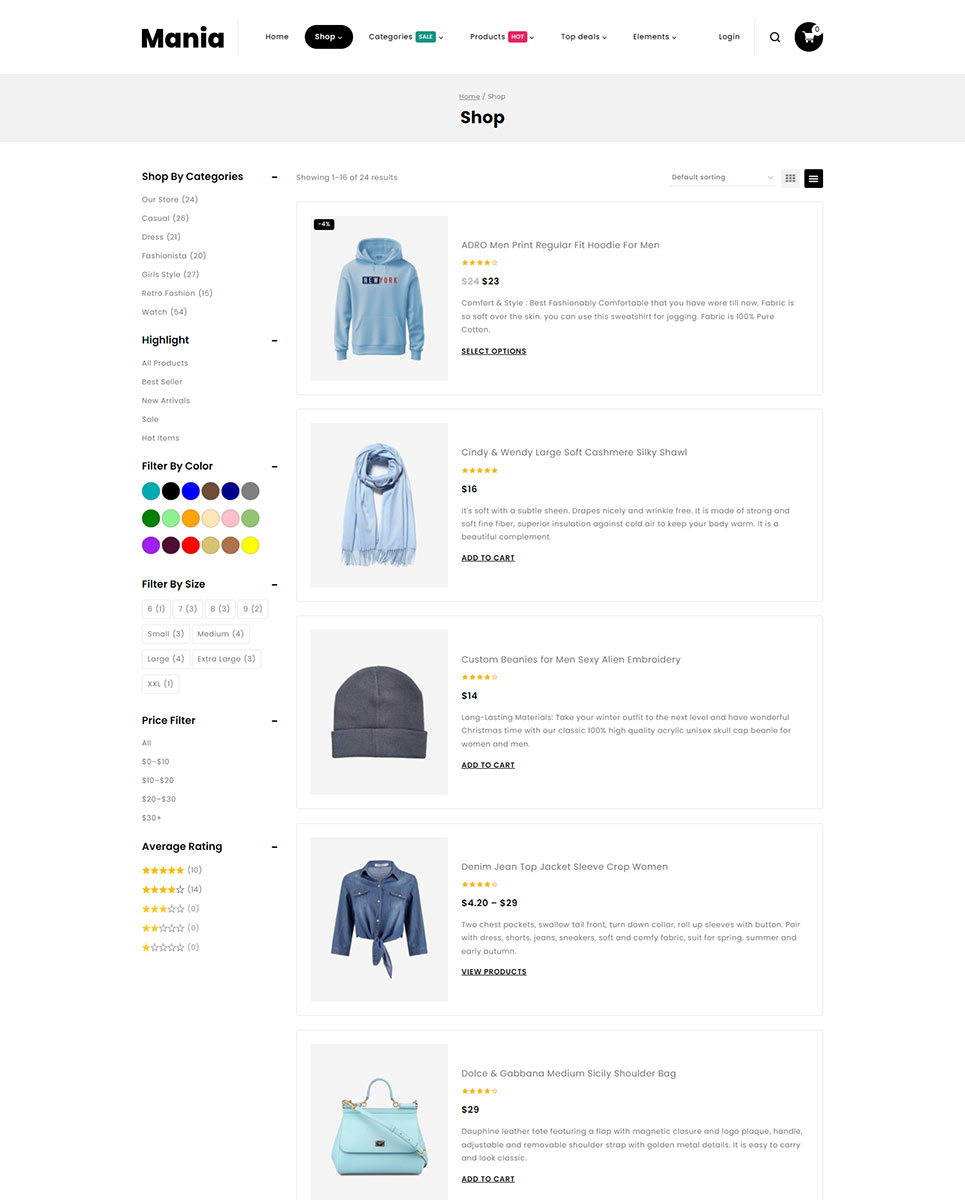Collapse the Filter By Color section
This screenshot has width=965, height=1200.
274,467
